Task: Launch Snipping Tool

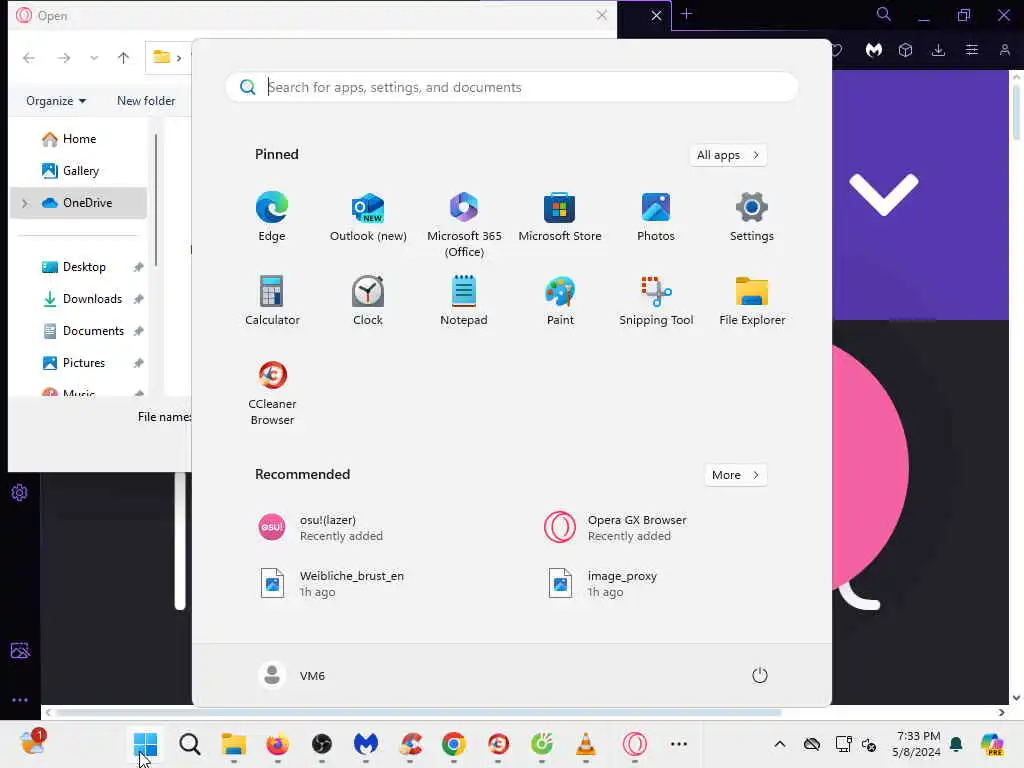Action: pos(656,300)
